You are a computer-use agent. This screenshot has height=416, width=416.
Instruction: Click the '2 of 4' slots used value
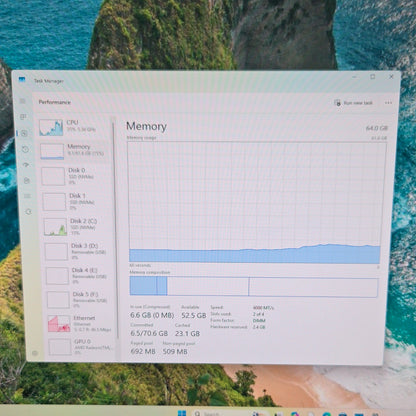point(258,314)
